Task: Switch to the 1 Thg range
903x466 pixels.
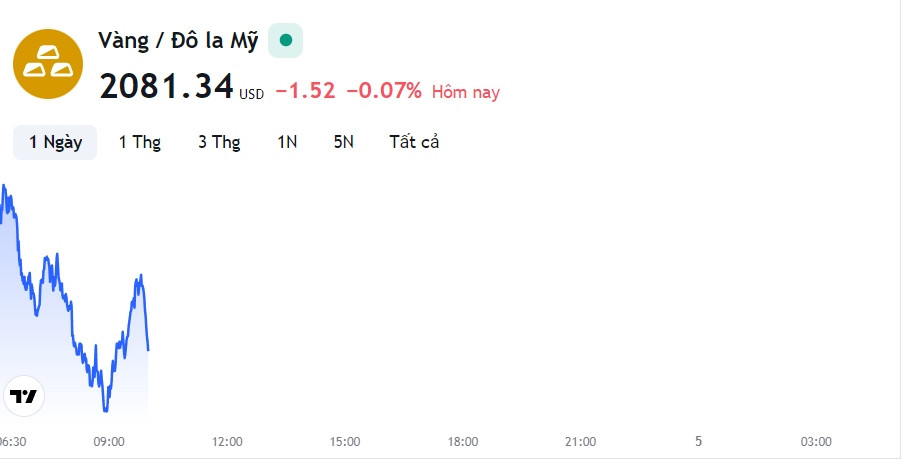Action: pyautogui.click(x=139, y=142)
